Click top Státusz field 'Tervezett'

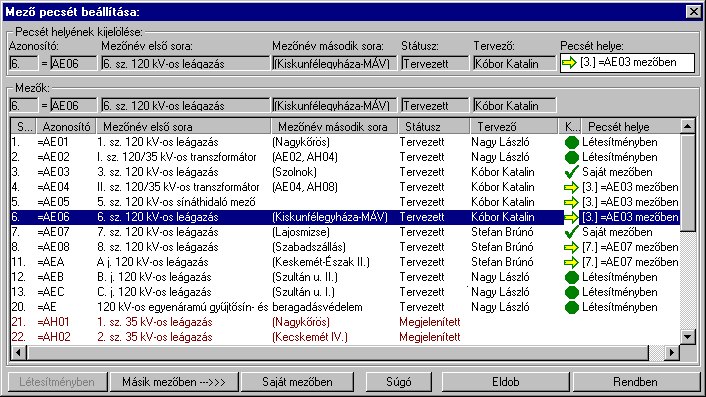coord(435,63)
